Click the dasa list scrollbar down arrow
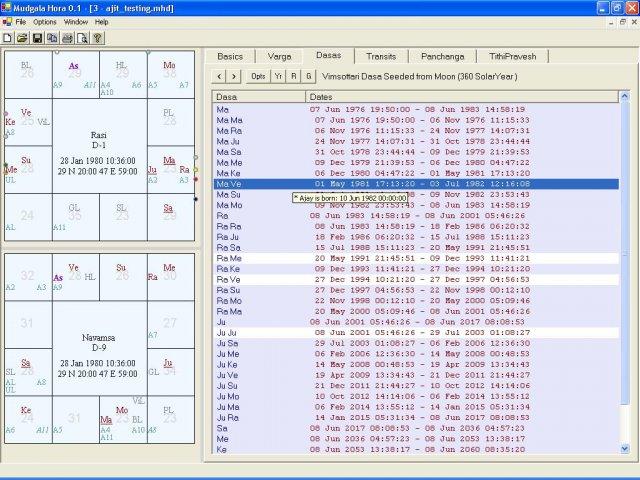Screen dimensions: 640x480 (x=626, y=449)
